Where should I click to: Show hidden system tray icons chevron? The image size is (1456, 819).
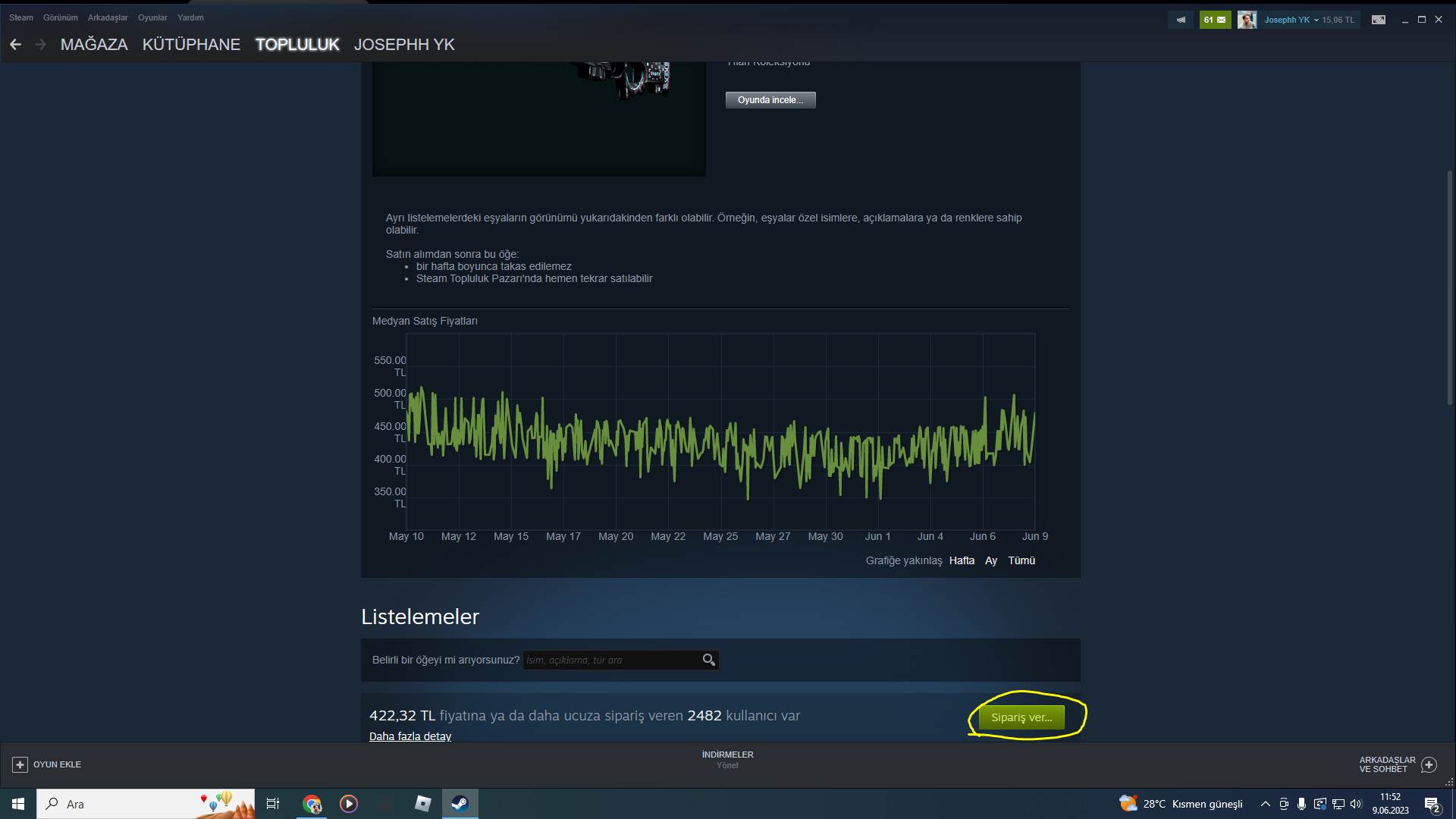1265,804
